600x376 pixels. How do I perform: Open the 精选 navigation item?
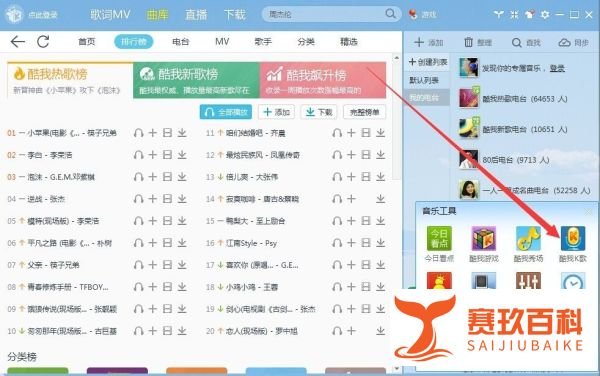click(349, 42)
